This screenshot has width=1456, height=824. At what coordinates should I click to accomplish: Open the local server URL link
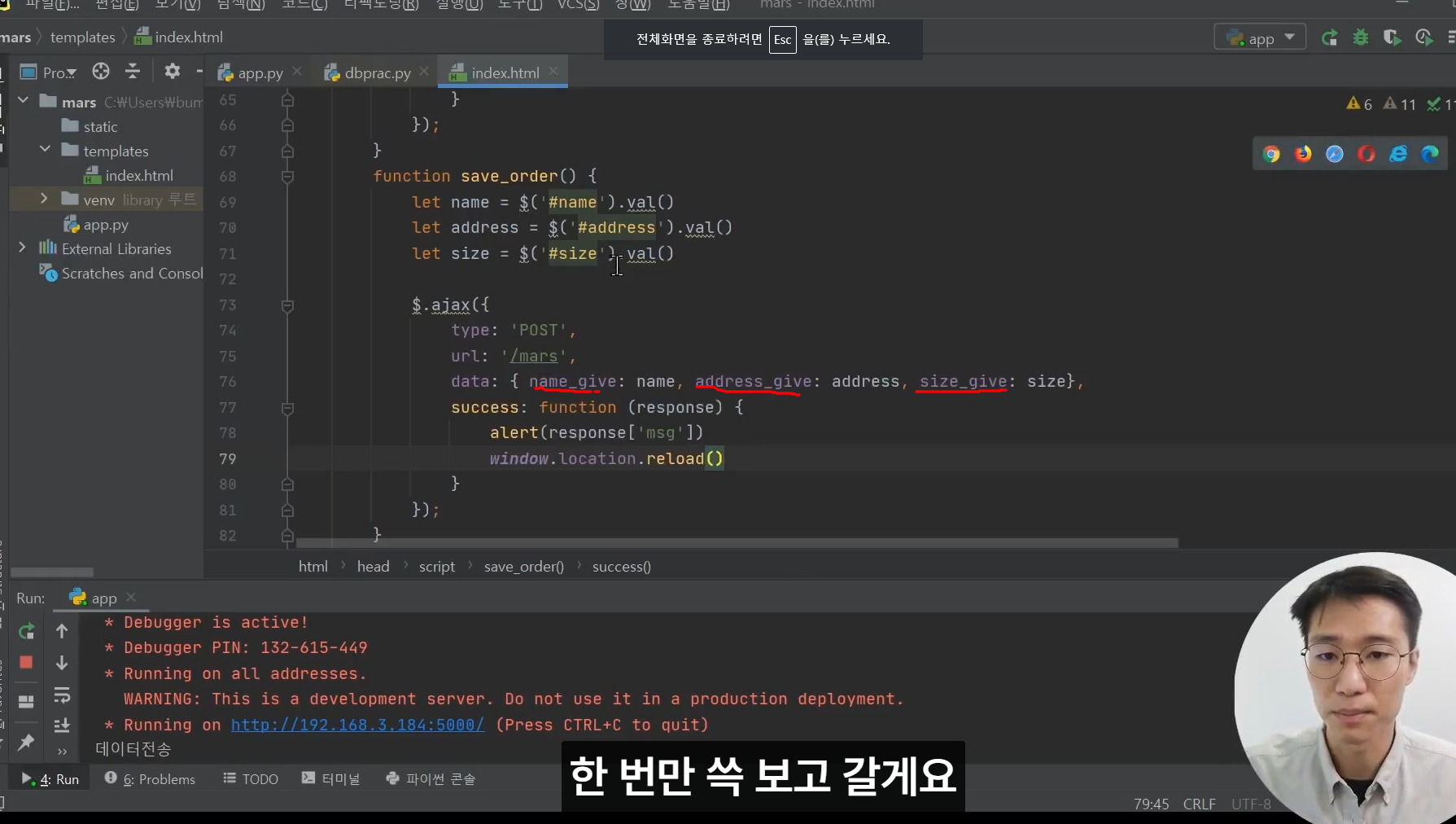(357, 725)
